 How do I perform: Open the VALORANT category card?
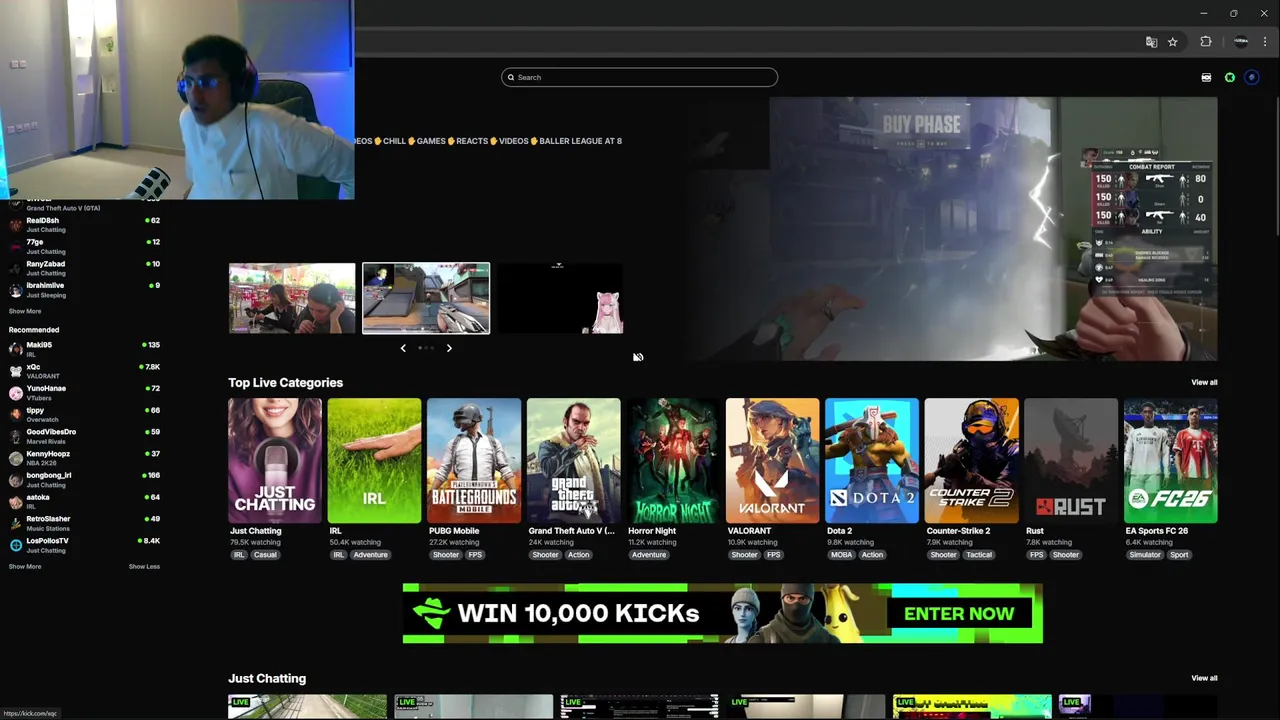[x=772, y=461]
